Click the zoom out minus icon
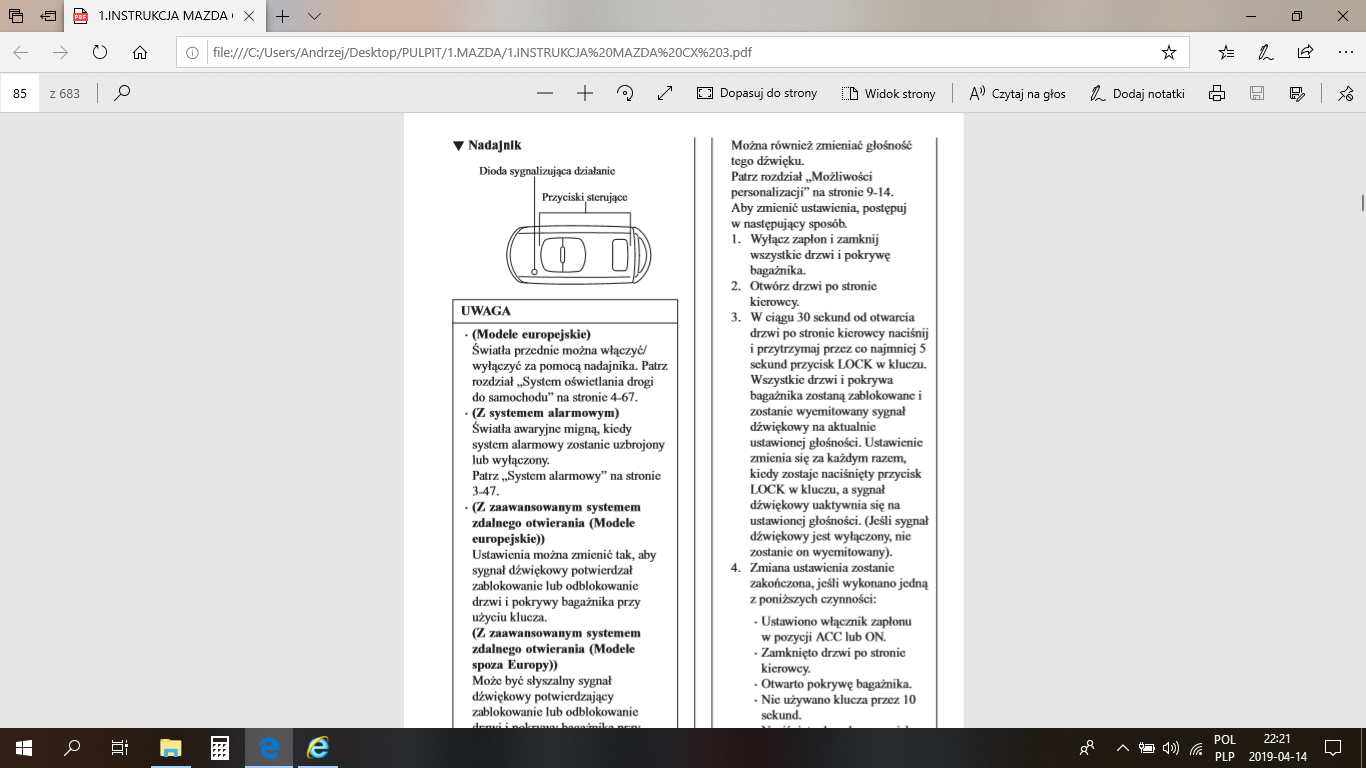Screen dimensions: 1366x768 pos(545,93)
